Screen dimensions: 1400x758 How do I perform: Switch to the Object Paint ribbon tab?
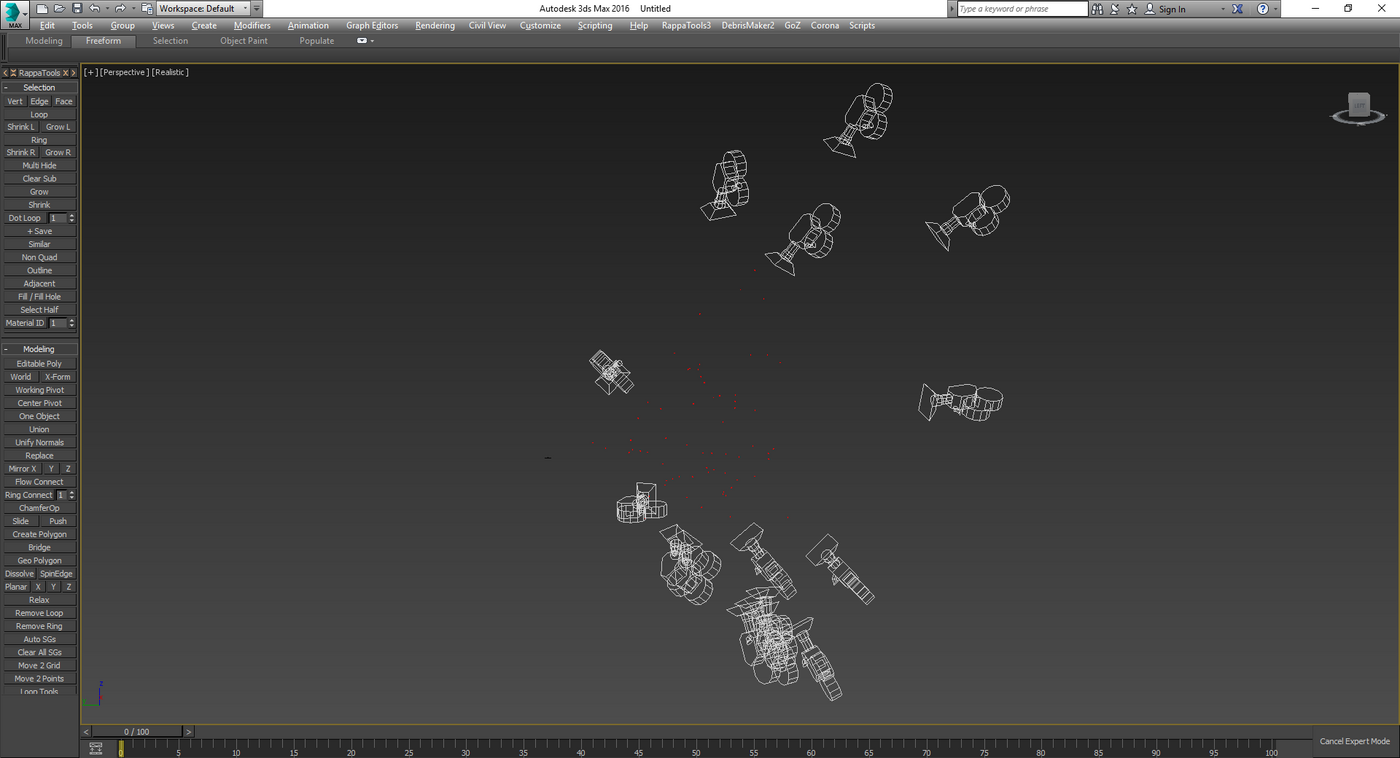click(x=244, y=41)
